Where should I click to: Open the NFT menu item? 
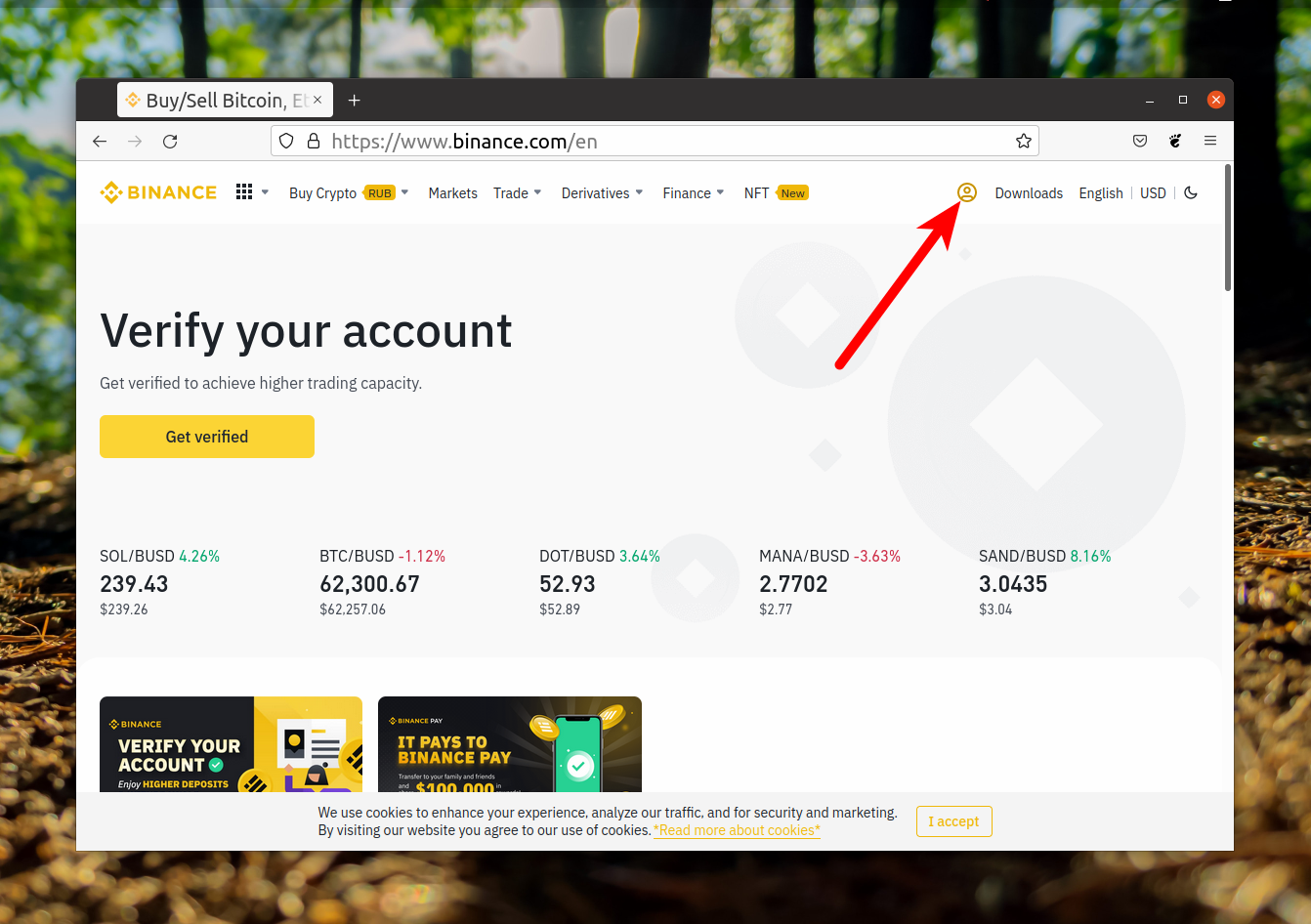coord(756,192)
